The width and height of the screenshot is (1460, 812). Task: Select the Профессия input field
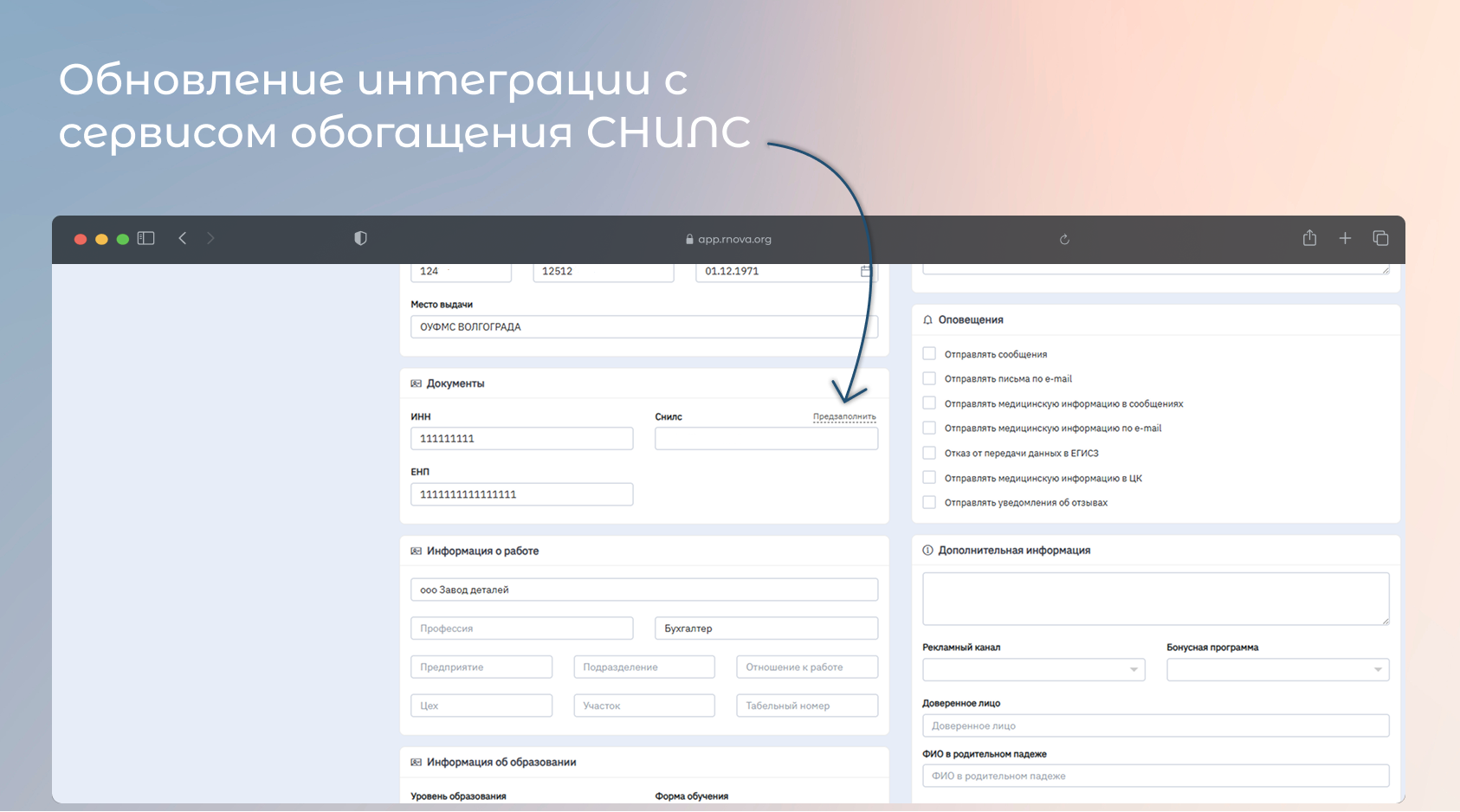[521, 628]
